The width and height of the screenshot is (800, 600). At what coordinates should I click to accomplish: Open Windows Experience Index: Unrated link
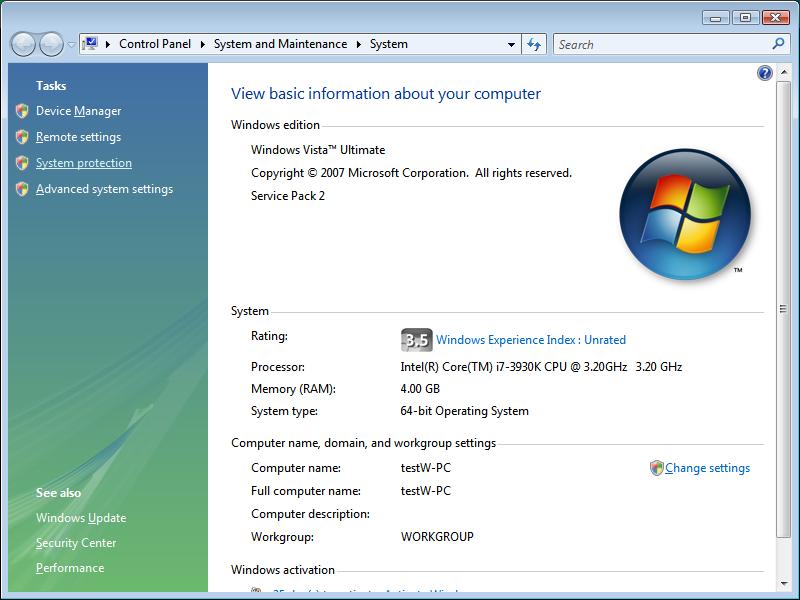530,340
